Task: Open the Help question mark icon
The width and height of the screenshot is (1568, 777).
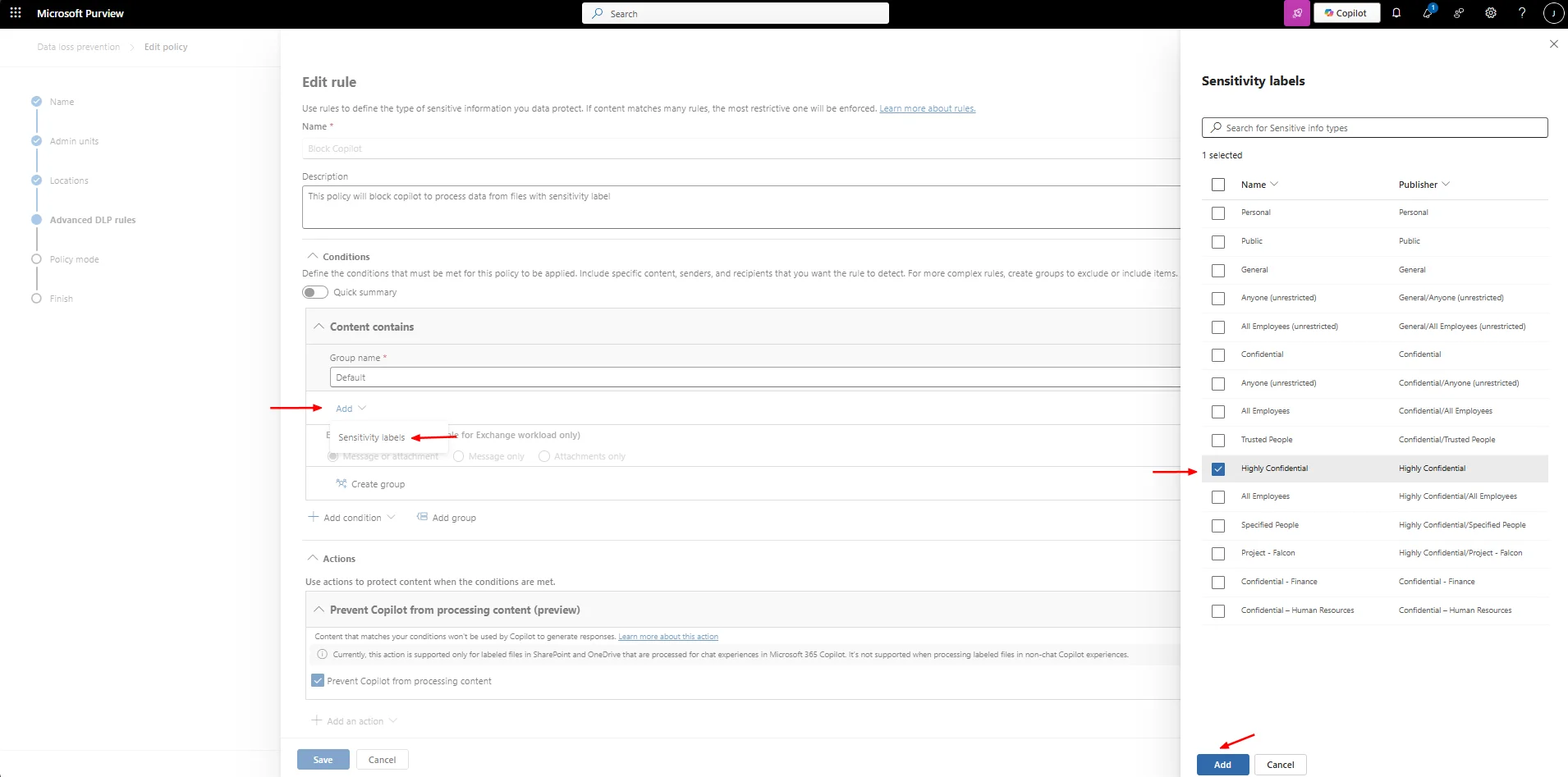Action: pyautogui.click(x=1522, y=13)
